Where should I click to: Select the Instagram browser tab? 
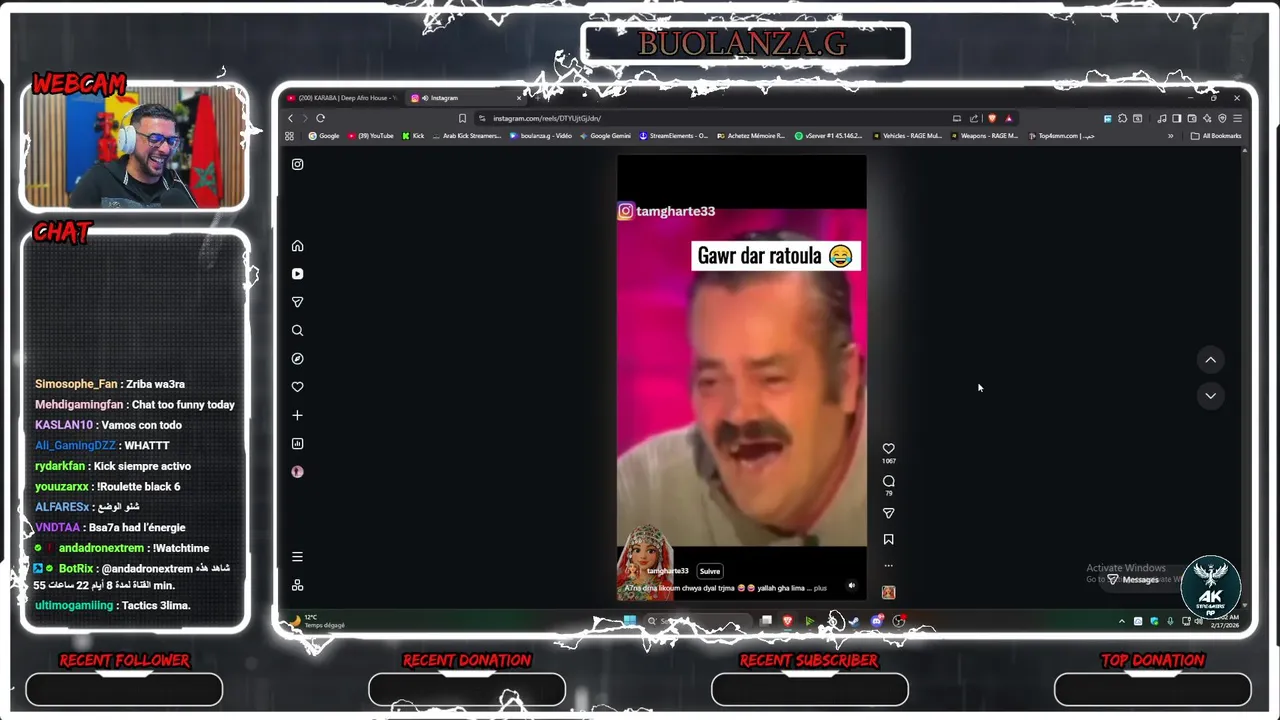pyautogui.click(x=465, y=98)
